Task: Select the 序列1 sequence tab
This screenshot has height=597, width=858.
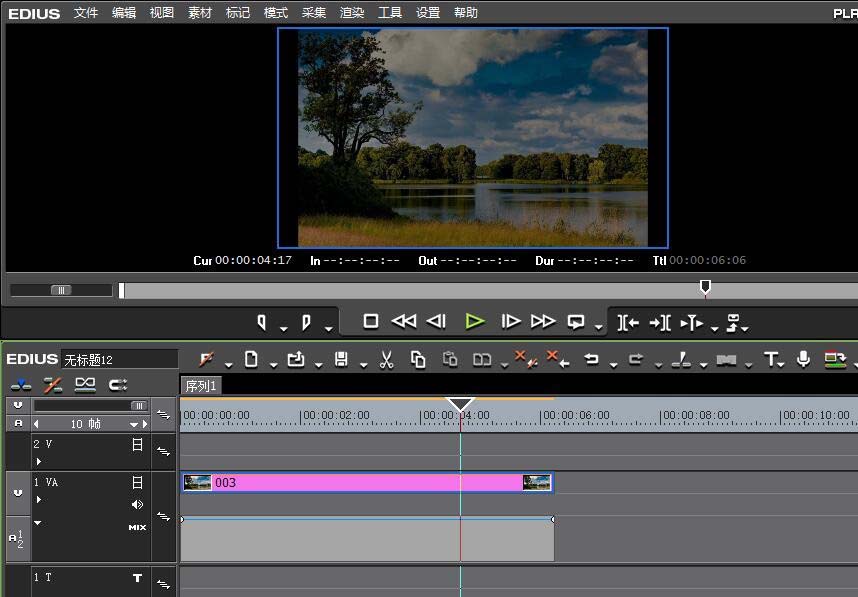Action: click(201, 386)
